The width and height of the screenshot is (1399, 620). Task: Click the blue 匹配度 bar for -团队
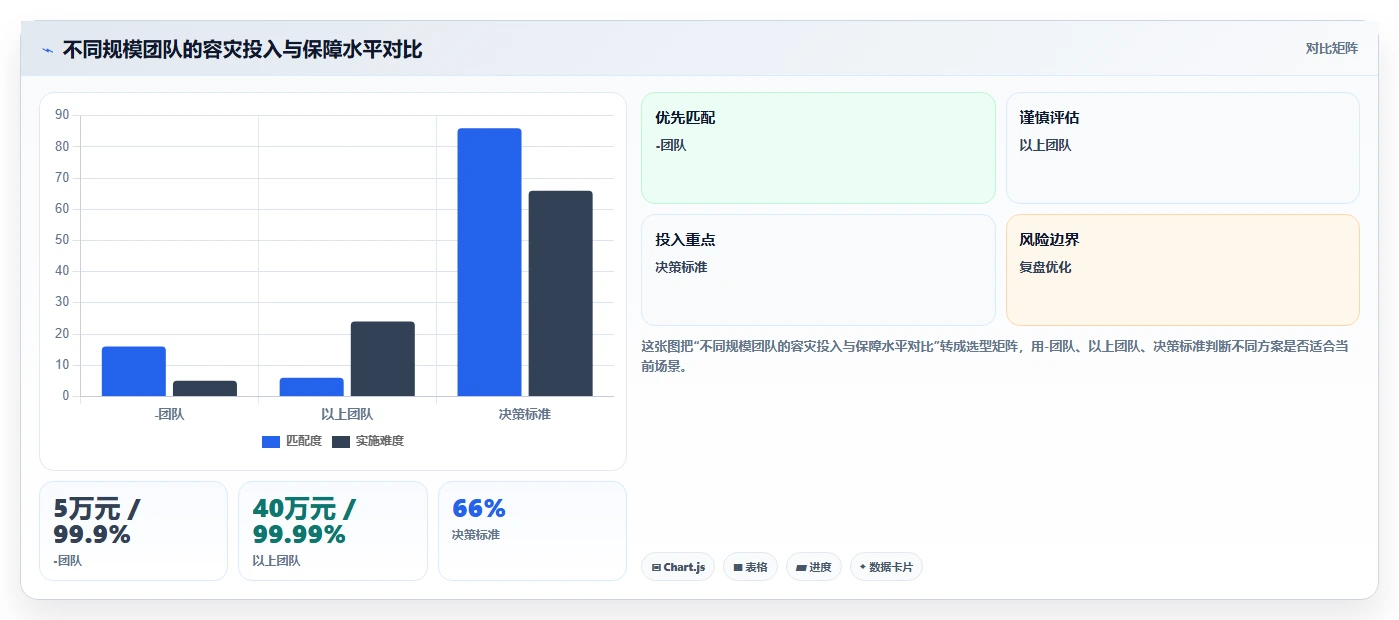133,371
